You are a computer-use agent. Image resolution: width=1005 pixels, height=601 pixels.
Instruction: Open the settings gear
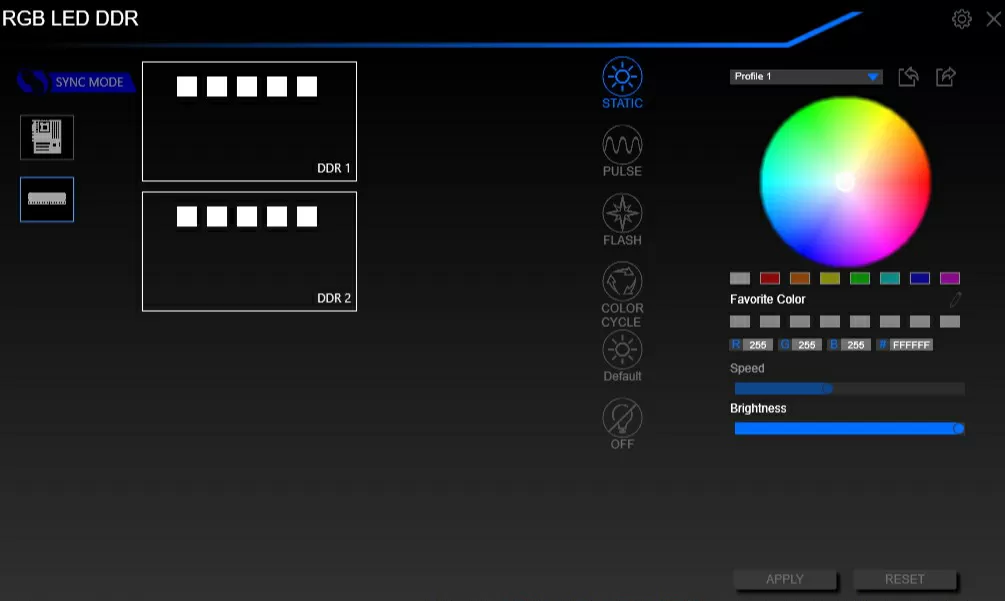[962, 19]
